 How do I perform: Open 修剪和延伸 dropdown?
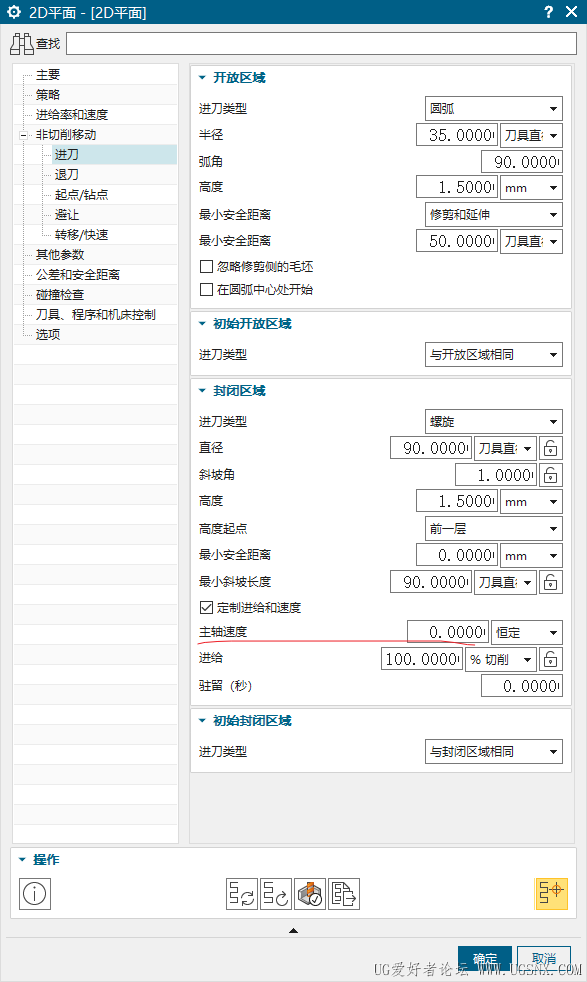(x=494, y=215)
